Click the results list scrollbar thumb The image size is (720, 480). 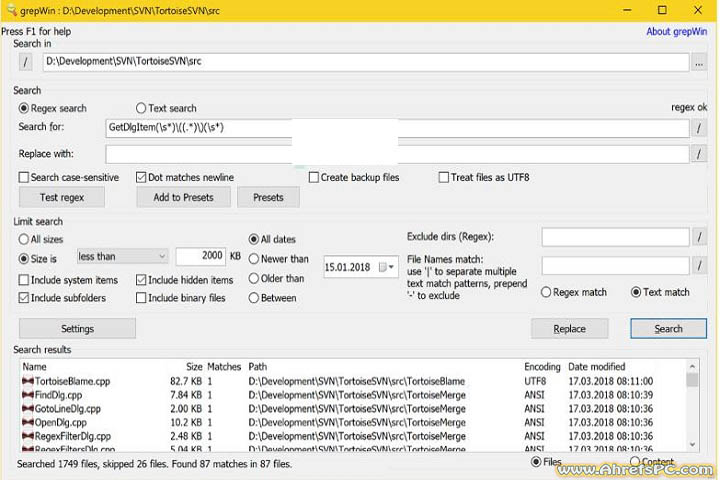[692, 380]
